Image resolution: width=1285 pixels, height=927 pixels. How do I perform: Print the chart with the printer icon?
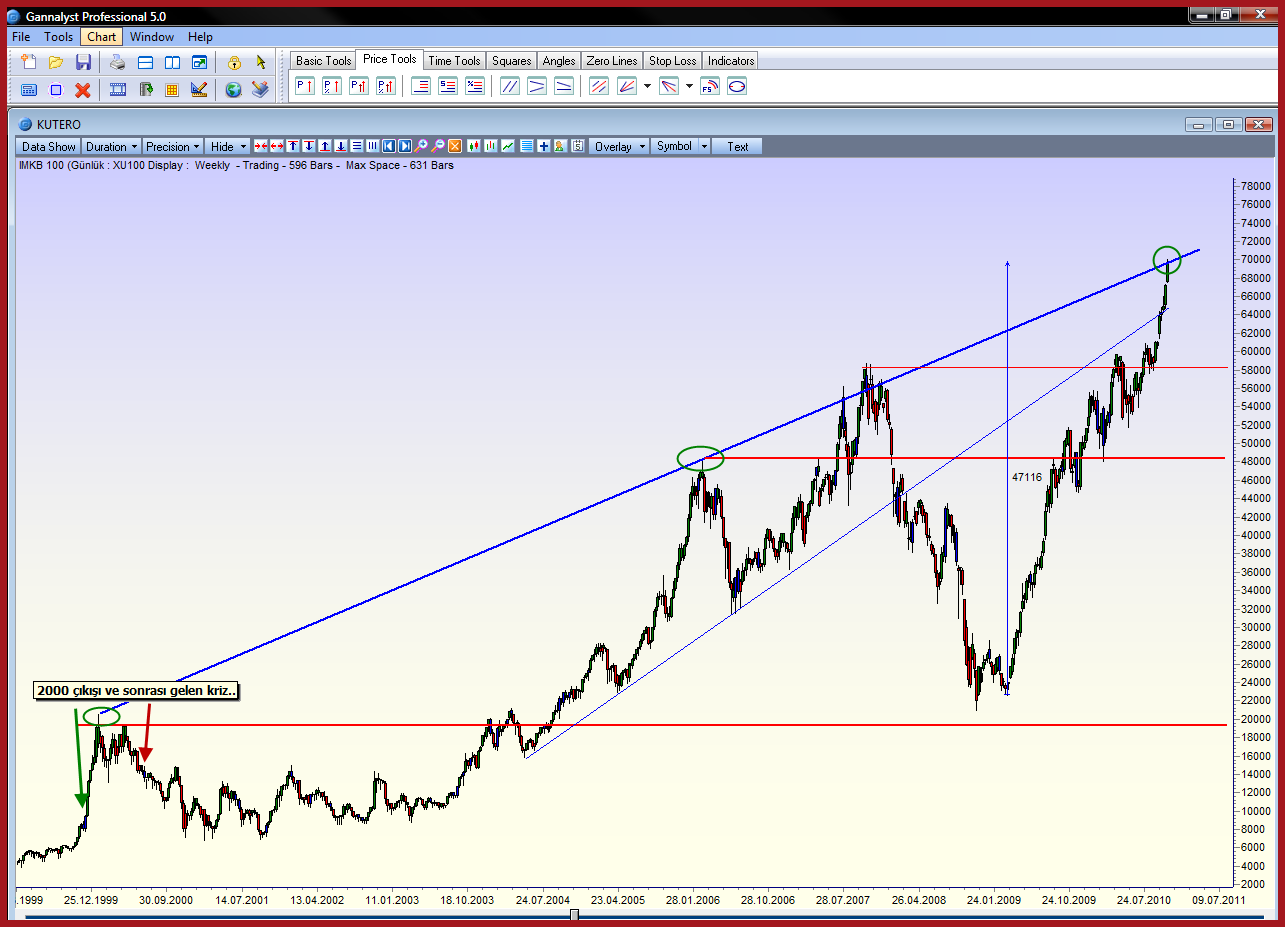pyautogui.click(x=118, y=62)
